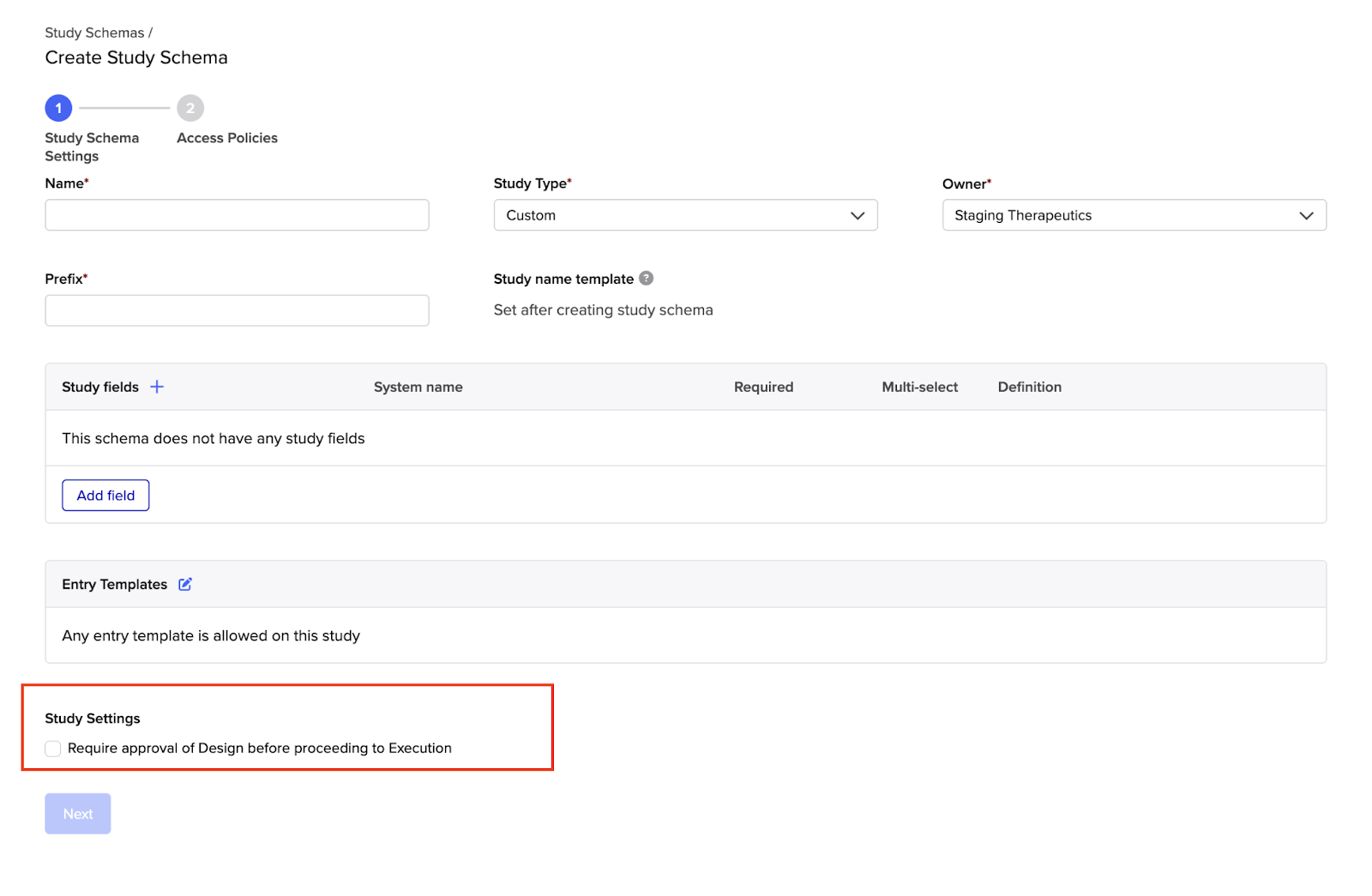Open the Study Type dropdown showing Custom

[669, 215]
